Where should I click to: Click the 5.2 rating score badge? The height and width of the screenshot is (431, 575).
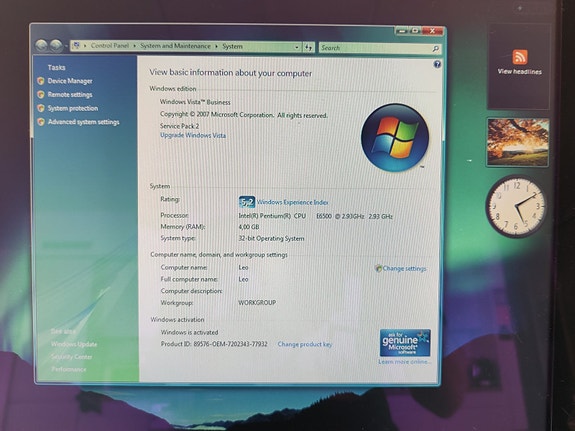click(x=247, y=202)
